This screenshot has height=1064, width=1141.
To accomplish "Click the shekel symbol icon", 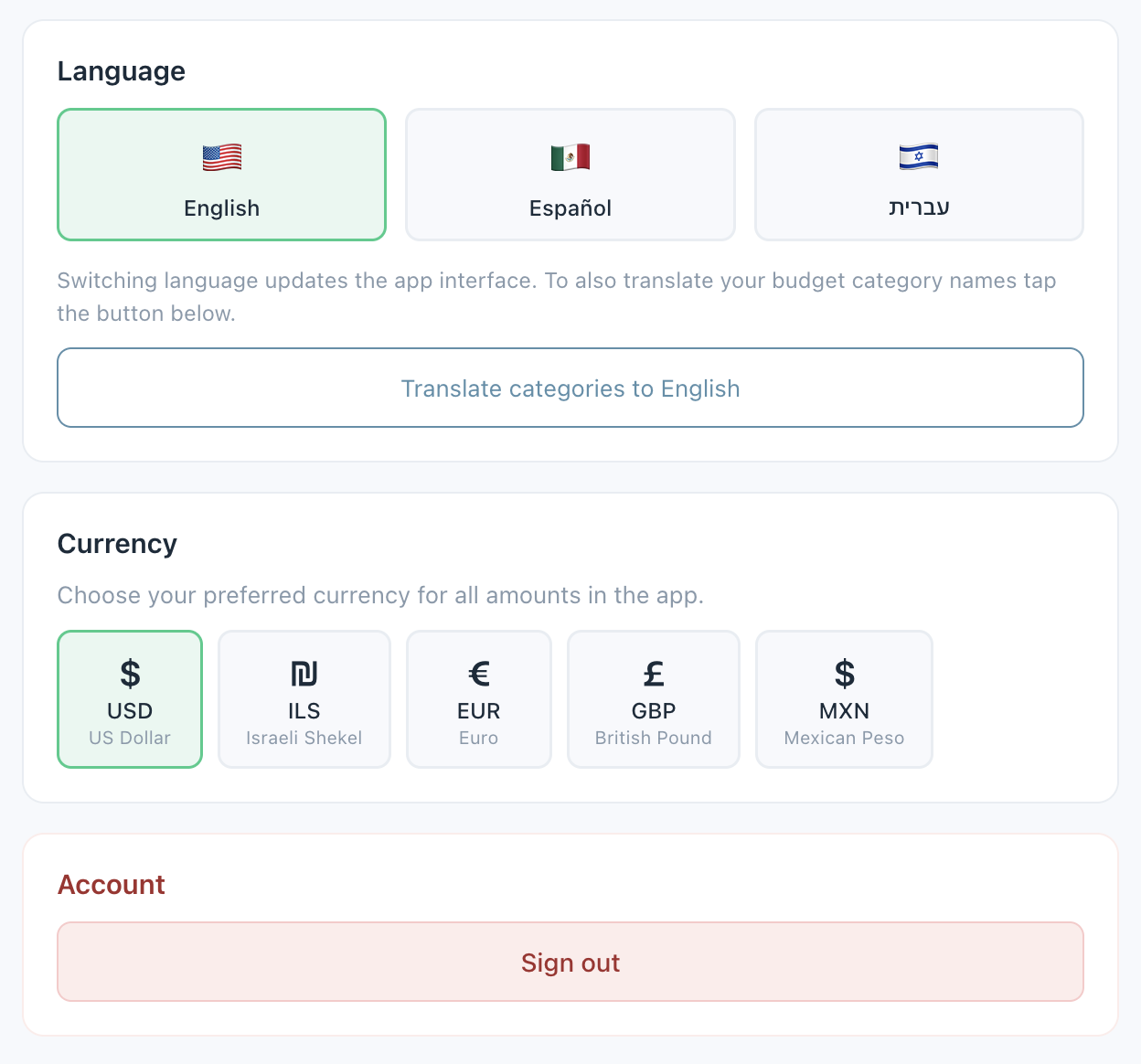I will [x=304, y=674].
